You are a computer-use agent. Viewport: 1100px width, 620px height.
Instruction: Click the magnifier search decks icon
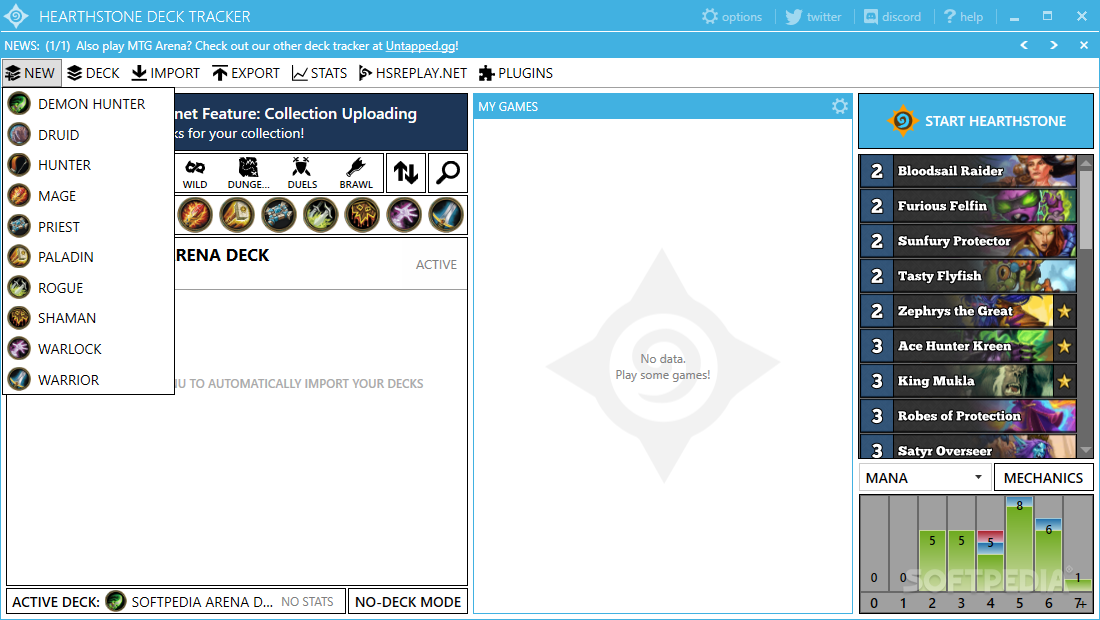click(448, 173)
